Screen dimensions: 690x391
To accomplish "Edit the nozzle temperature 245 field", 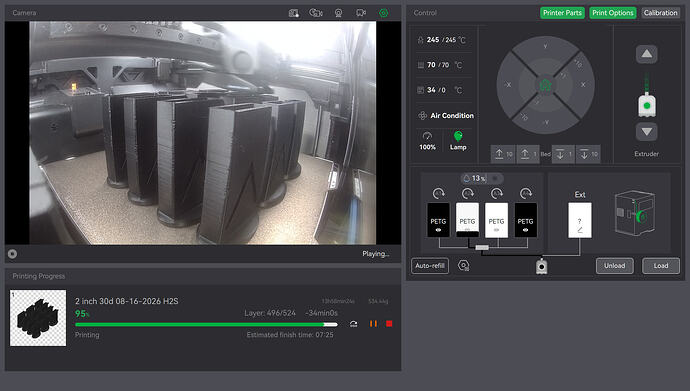I will point(442,40).
